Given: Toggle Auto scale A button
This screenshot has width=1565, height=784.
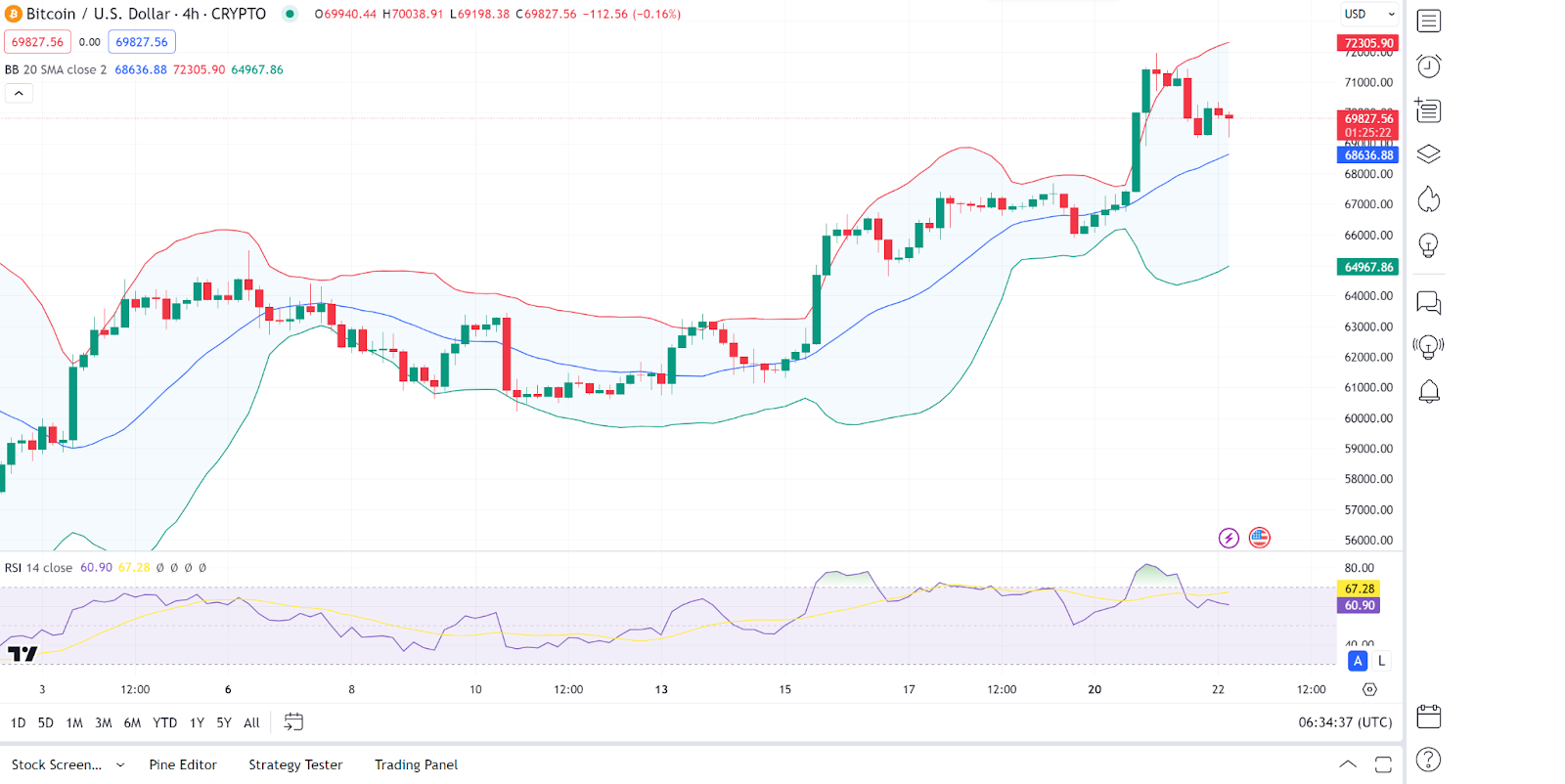Looking at the screenshot, I should pyautogui.click(x=1358, y=661).
